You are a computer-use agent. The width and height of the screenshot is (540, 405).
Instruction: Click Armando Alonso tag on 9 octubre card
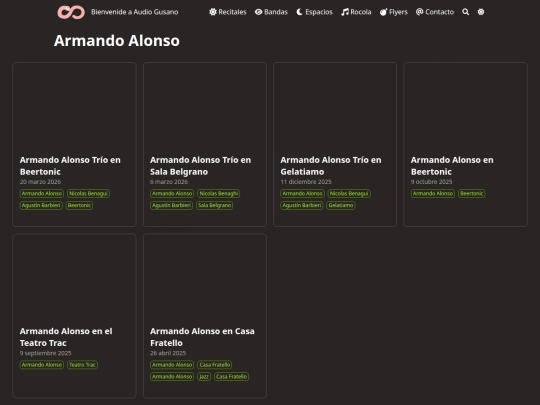(x=433, y=194)
